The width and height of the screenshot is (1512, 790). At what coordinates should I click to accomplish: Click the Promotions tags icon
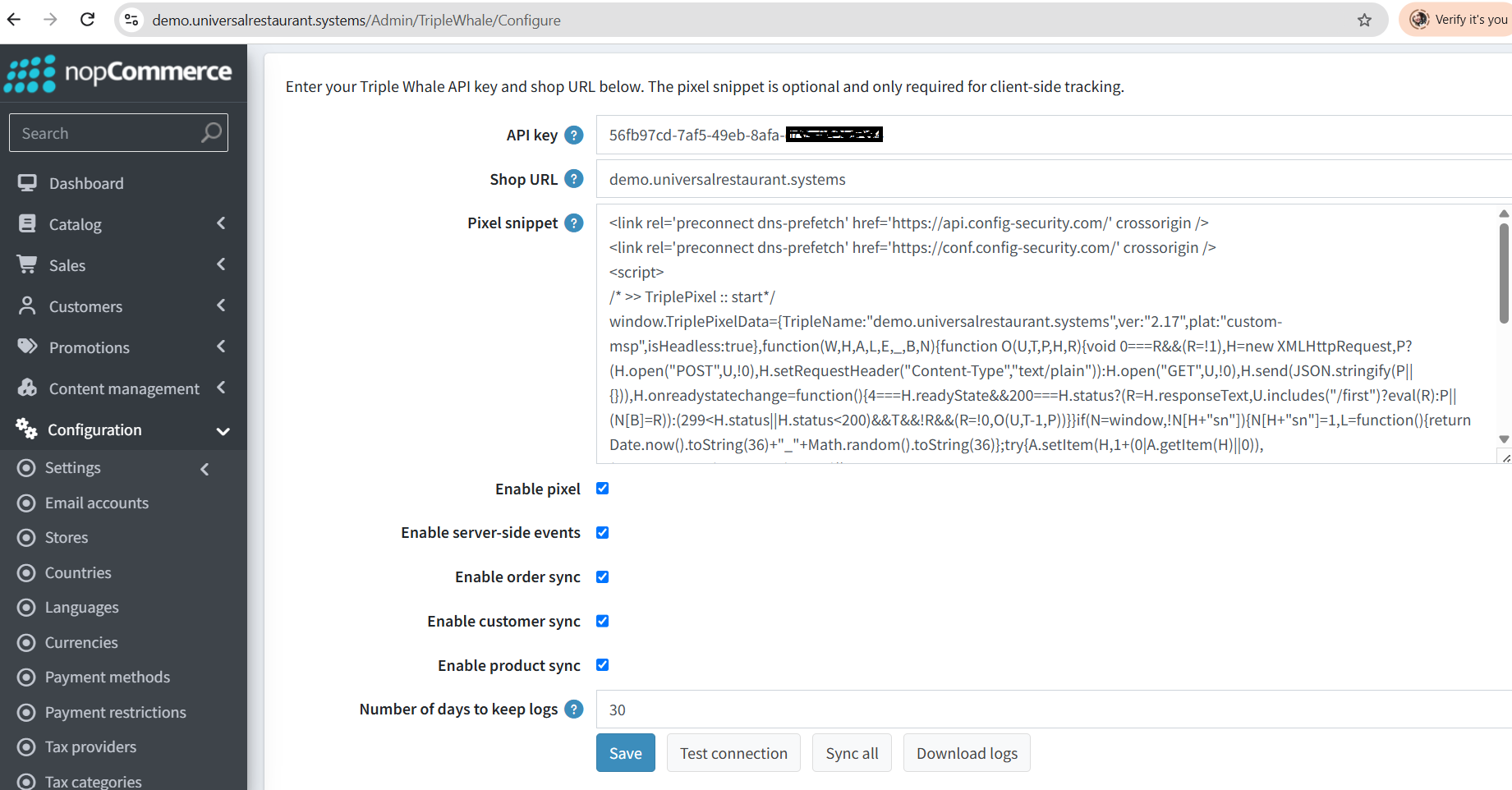(x=28, y=346)
